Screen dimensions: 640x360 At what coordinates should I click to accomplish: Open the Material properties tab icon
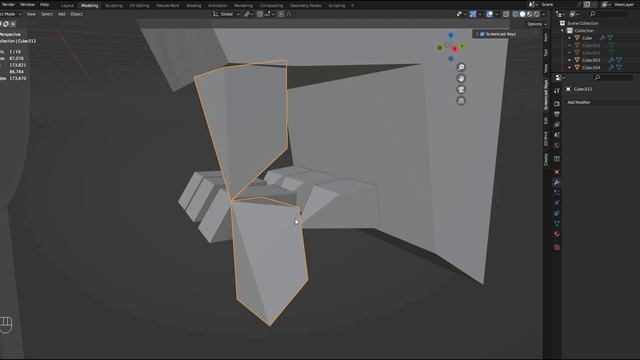(x=557, y=234)
